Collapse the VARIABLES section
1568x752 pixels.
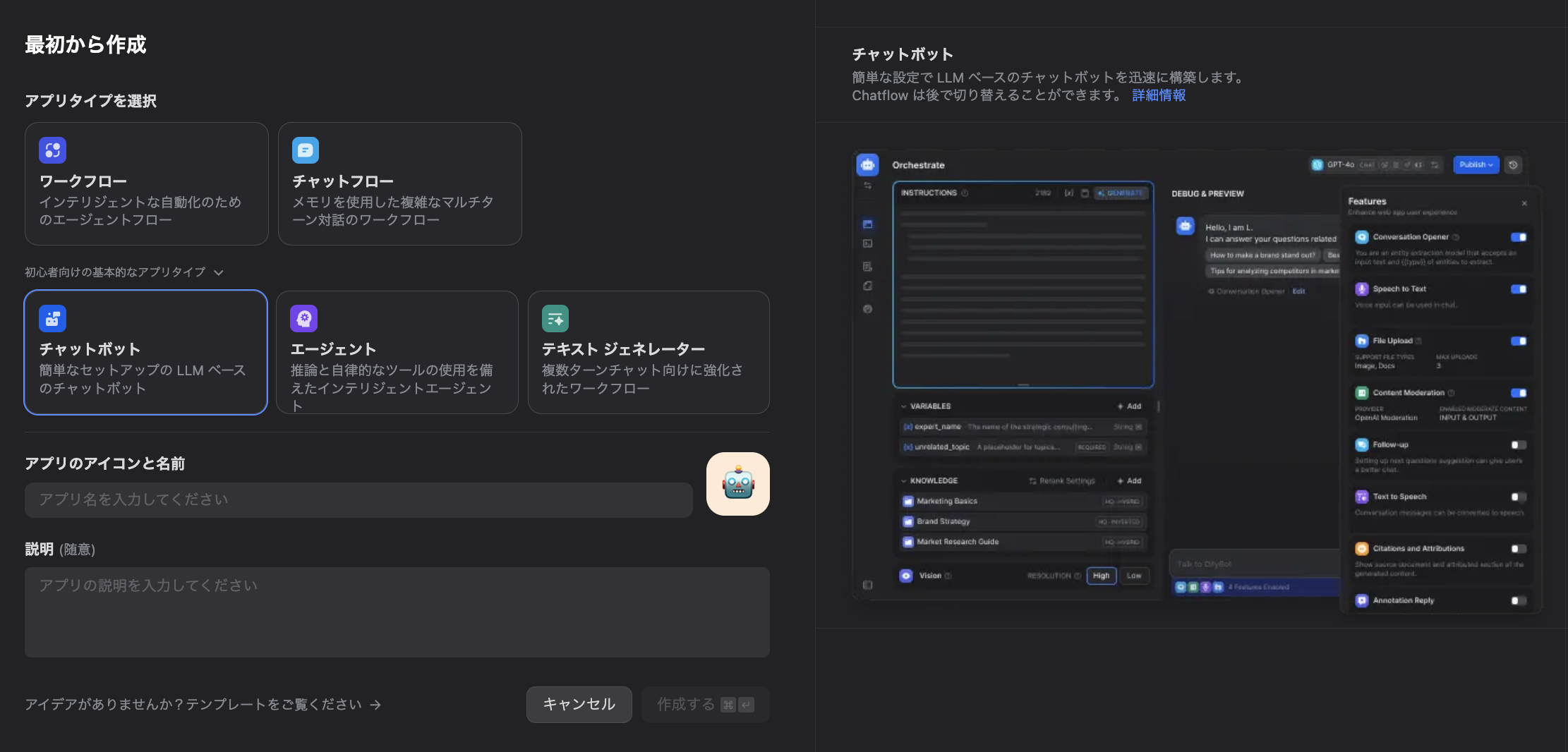[x=905, y=406]
